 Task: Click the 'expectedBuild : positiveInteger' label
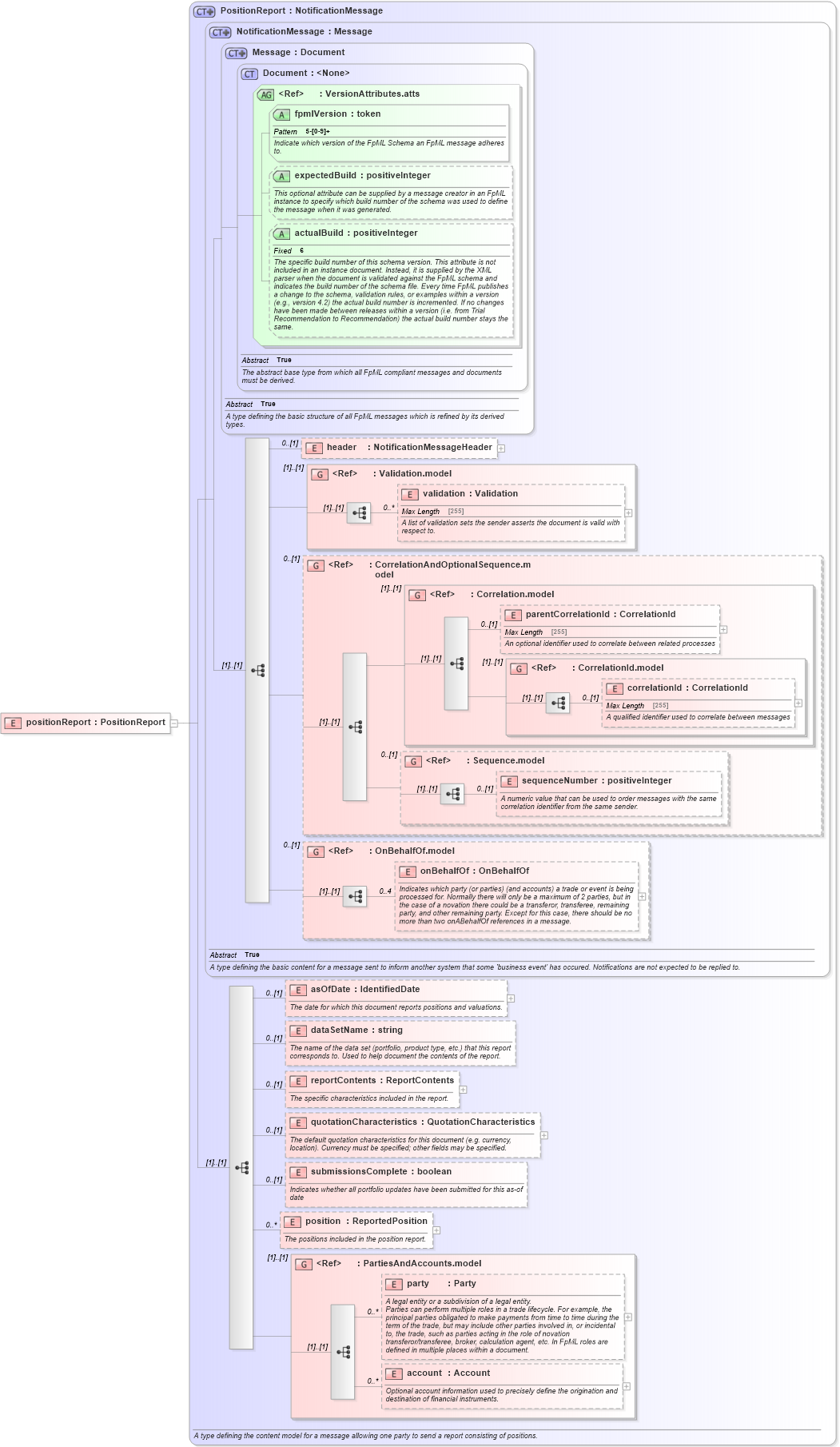(362, 176)
